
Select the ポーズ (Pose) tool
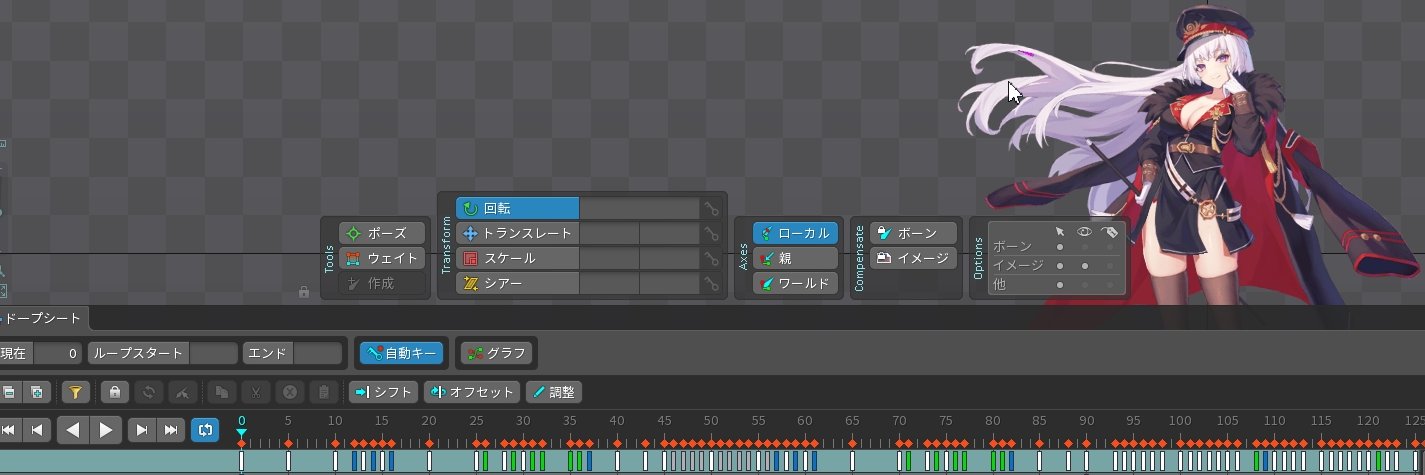pyautogui.click(x=382, y=233)
